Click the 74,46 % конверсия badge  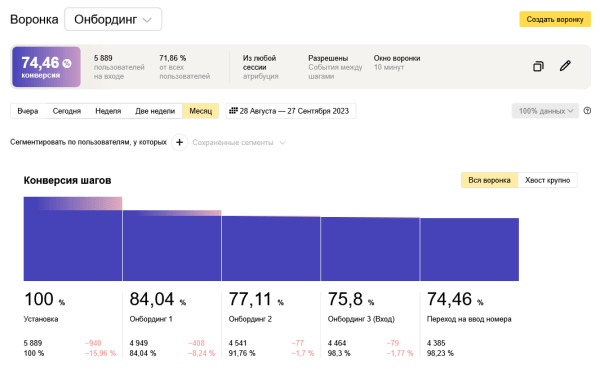(x=46, y=67)
